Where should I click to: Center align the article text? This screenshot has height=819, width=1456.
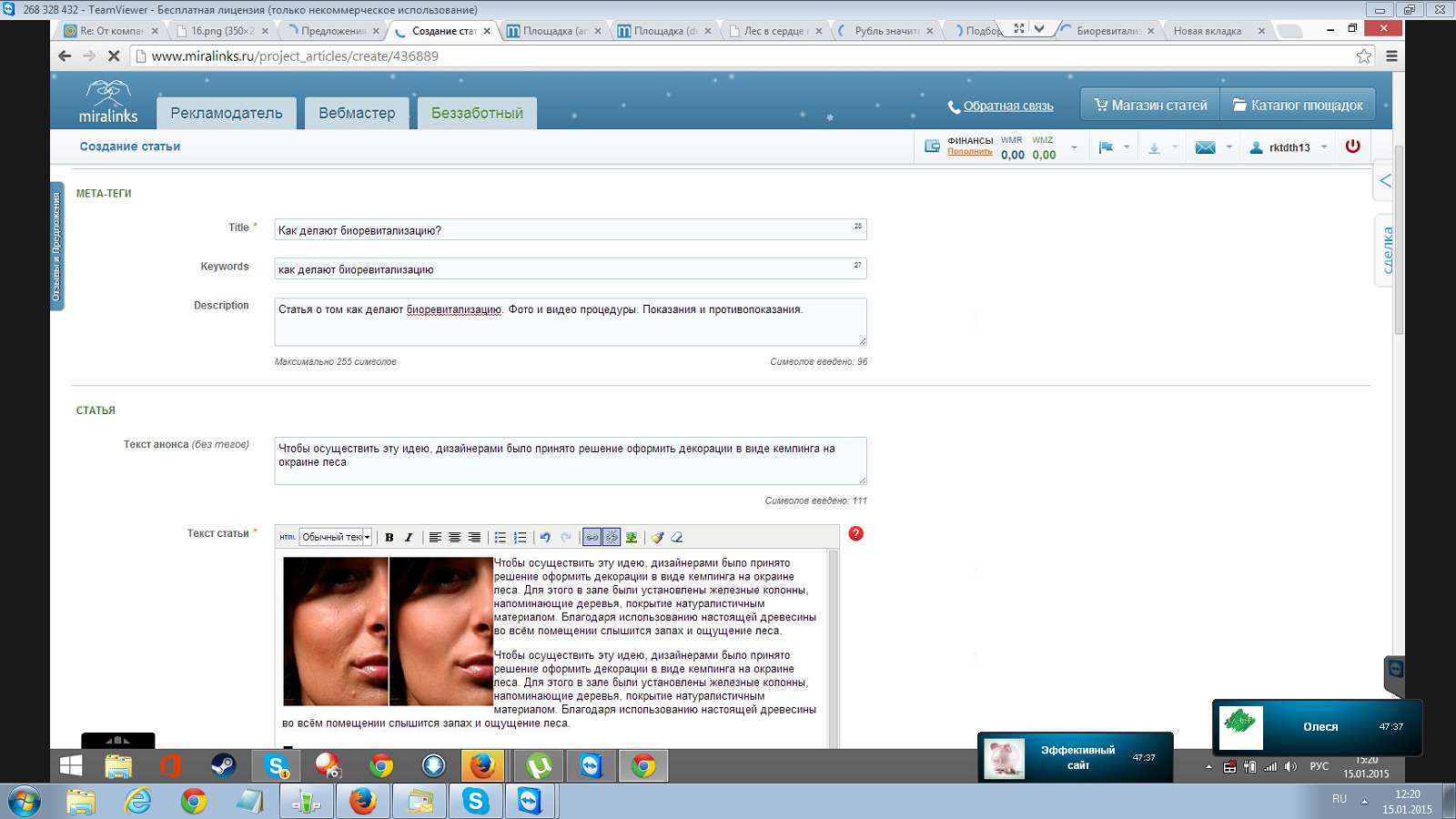pyautogui.click(x=455, y=537)
